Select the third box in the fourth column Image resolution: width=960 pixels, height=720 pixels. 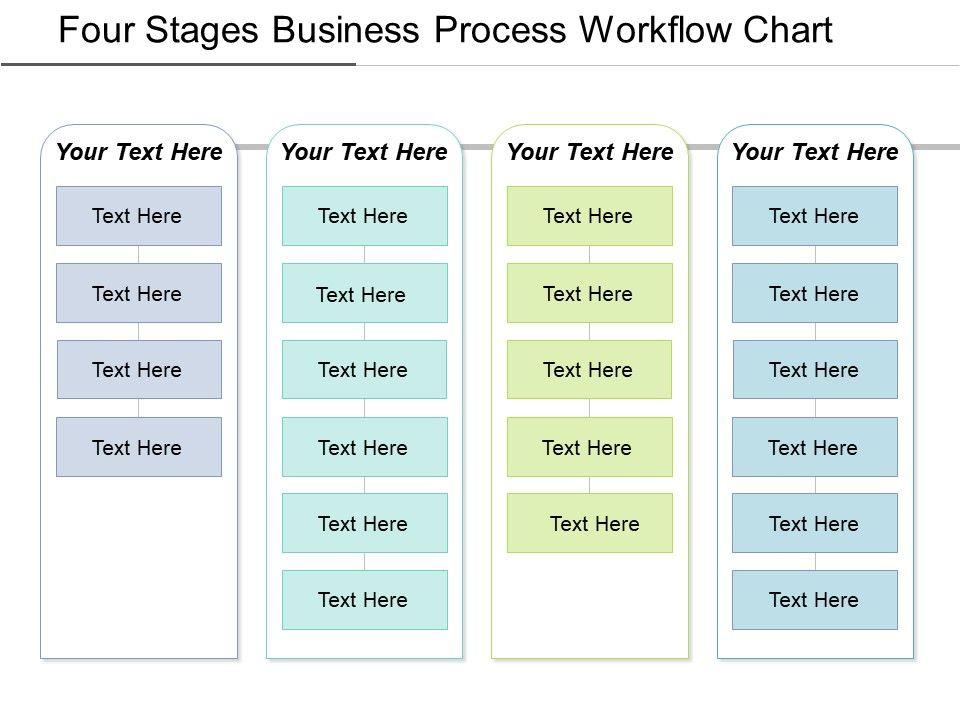[815, 370]
